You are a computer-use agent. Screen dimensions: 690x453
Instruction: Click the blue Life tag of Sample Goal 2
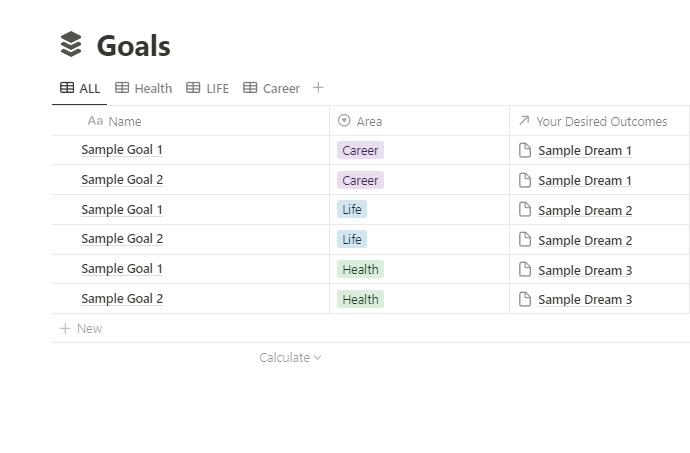(x=352, y=240)
